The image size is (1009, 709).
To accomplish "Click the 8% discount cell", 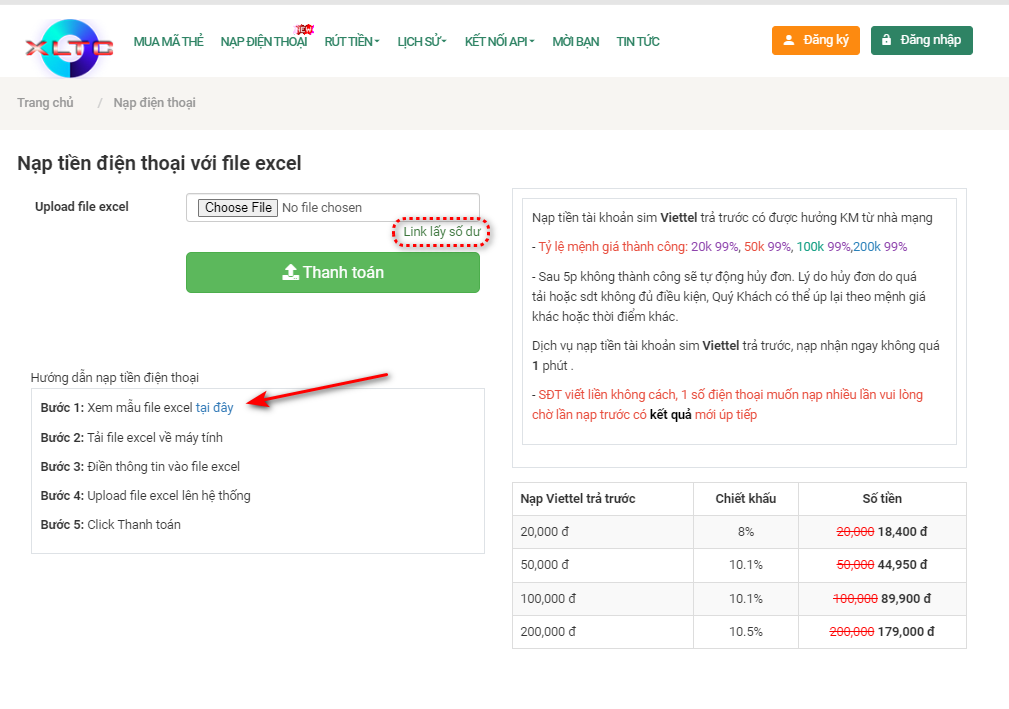I will (746, 532).
